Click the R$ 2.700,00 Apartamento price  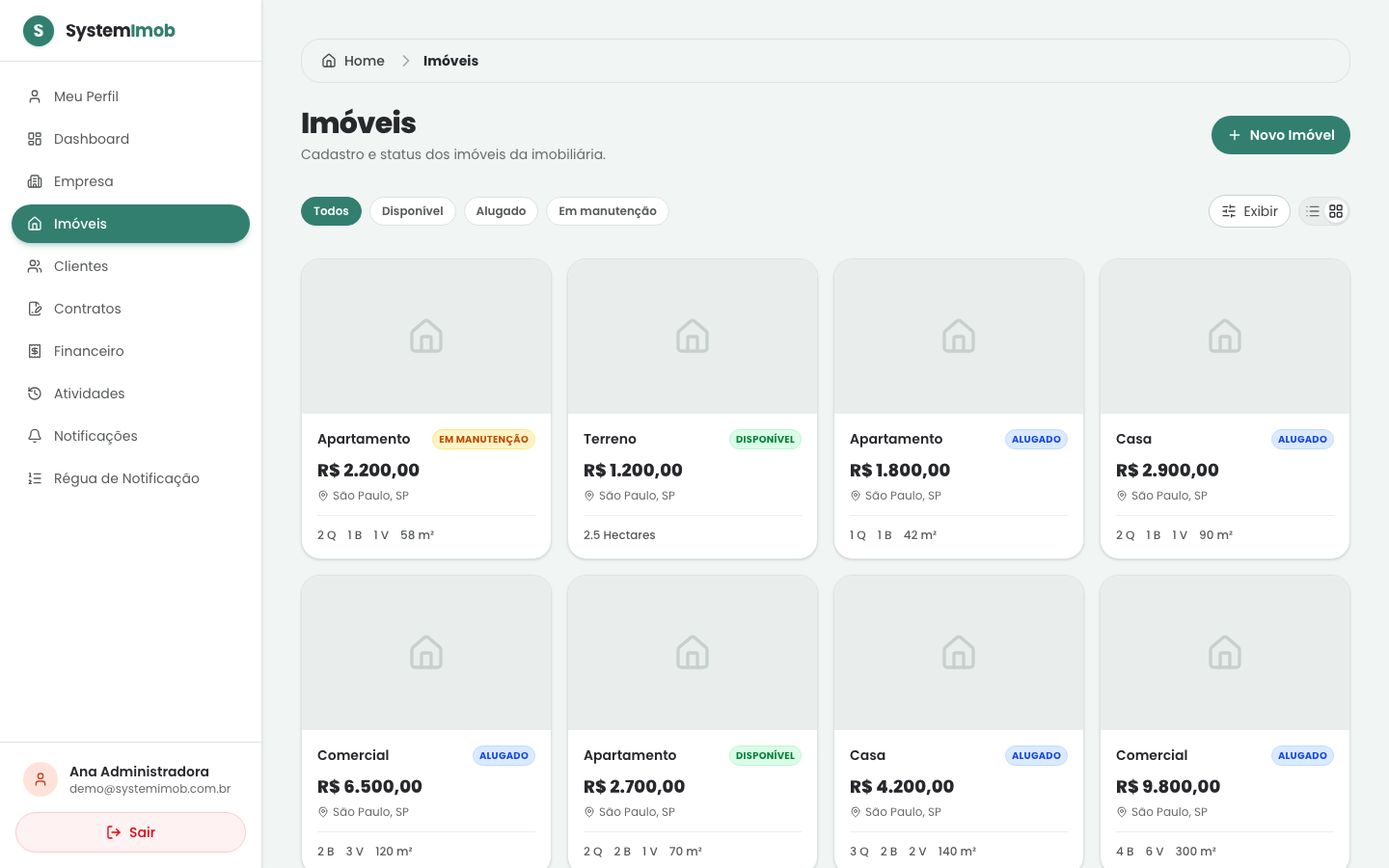(635, 787)
